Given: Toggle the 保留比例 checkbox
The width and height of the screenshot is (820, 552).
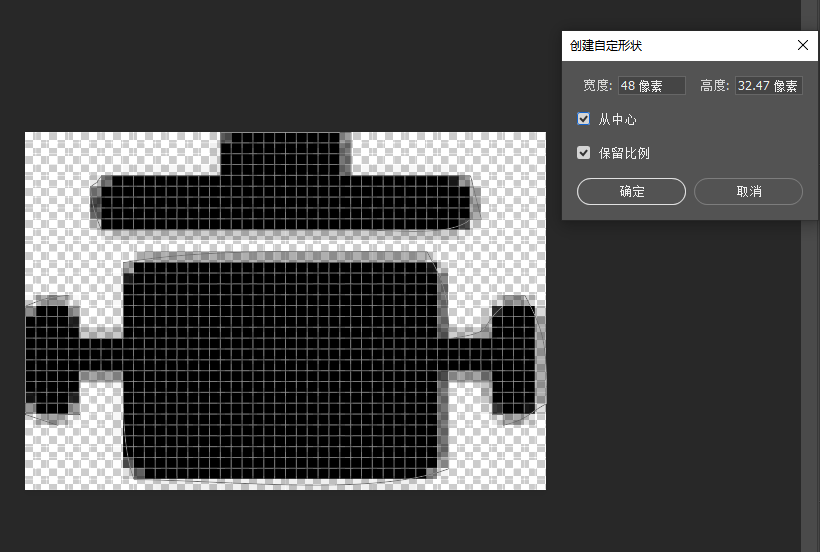Looking at the screenshot, I should click(584, 153).
